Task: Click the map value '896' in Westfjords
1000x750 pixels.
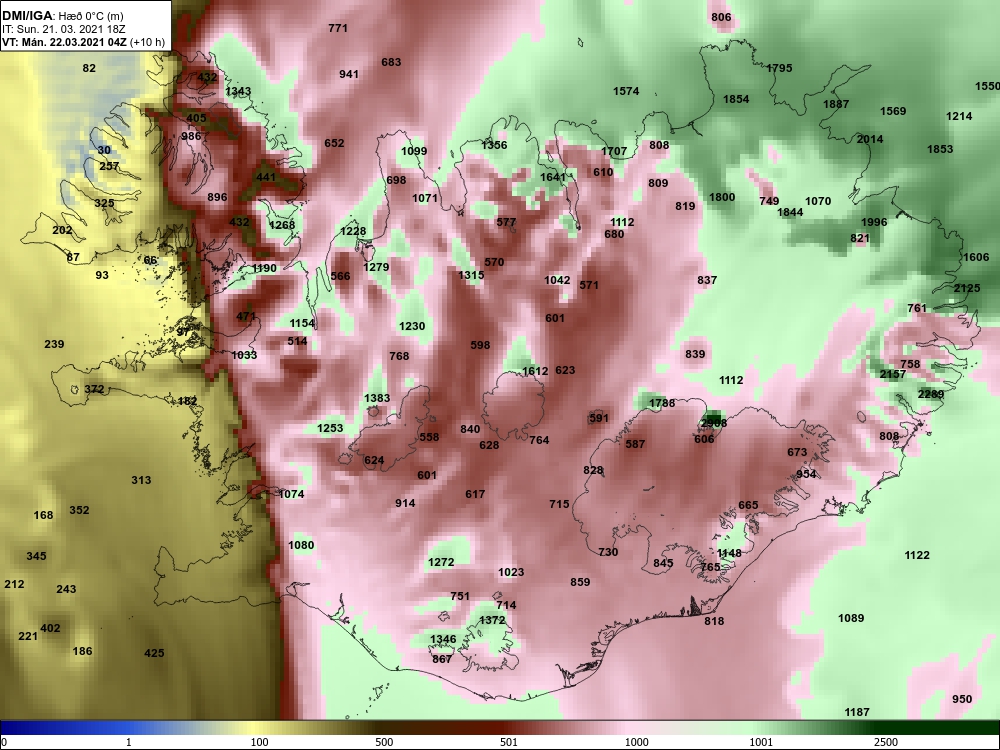Action: pos(217,197)
